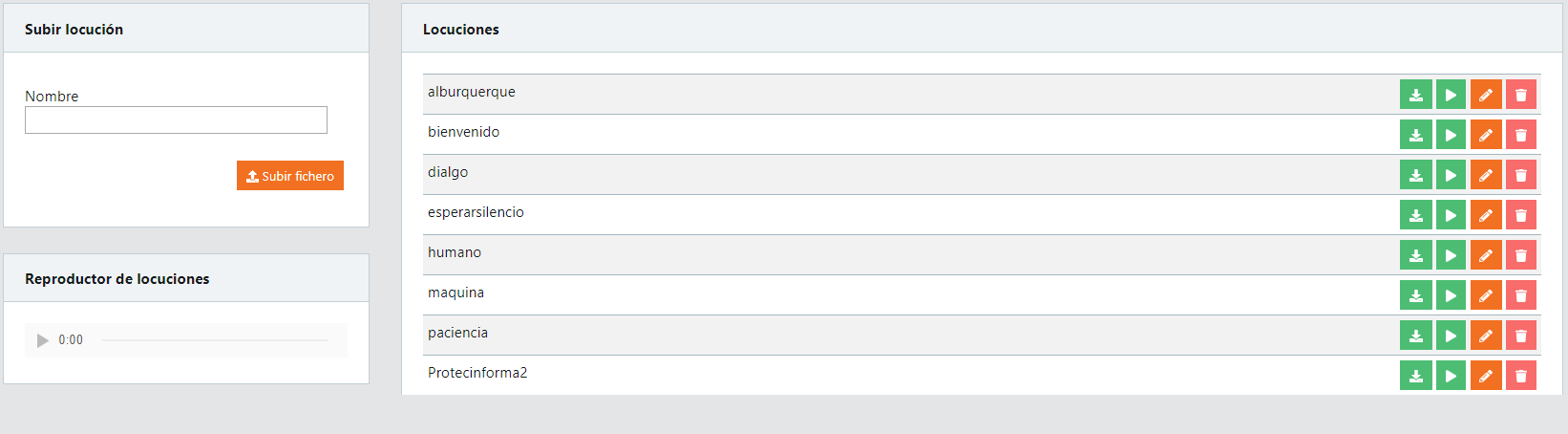The image size is (1568, 434).
Task: Delete the Protecinforma2 recording
Action: [1521, 376]
